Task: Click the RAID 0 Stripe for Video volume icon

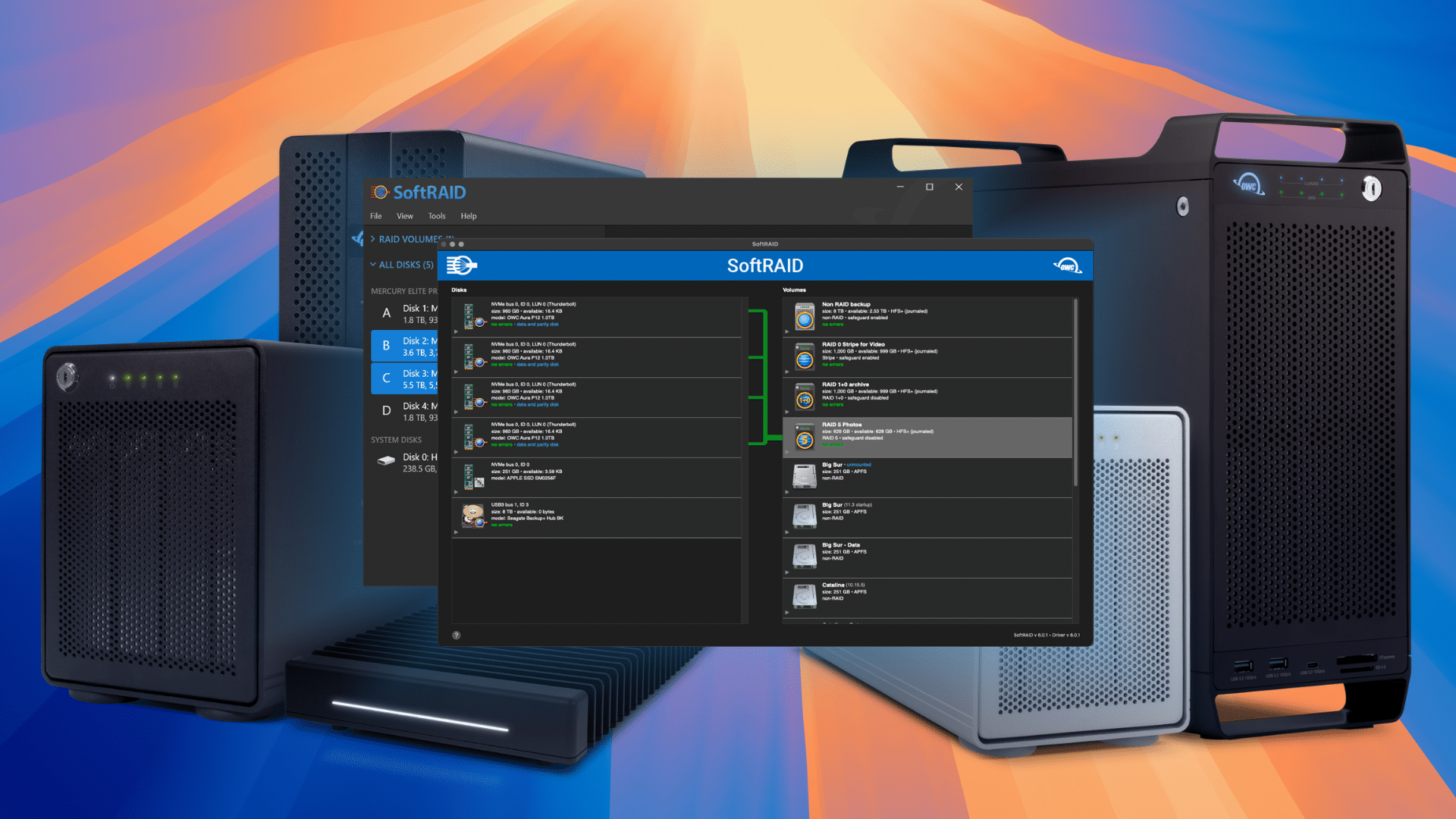Action: [805, 356]
